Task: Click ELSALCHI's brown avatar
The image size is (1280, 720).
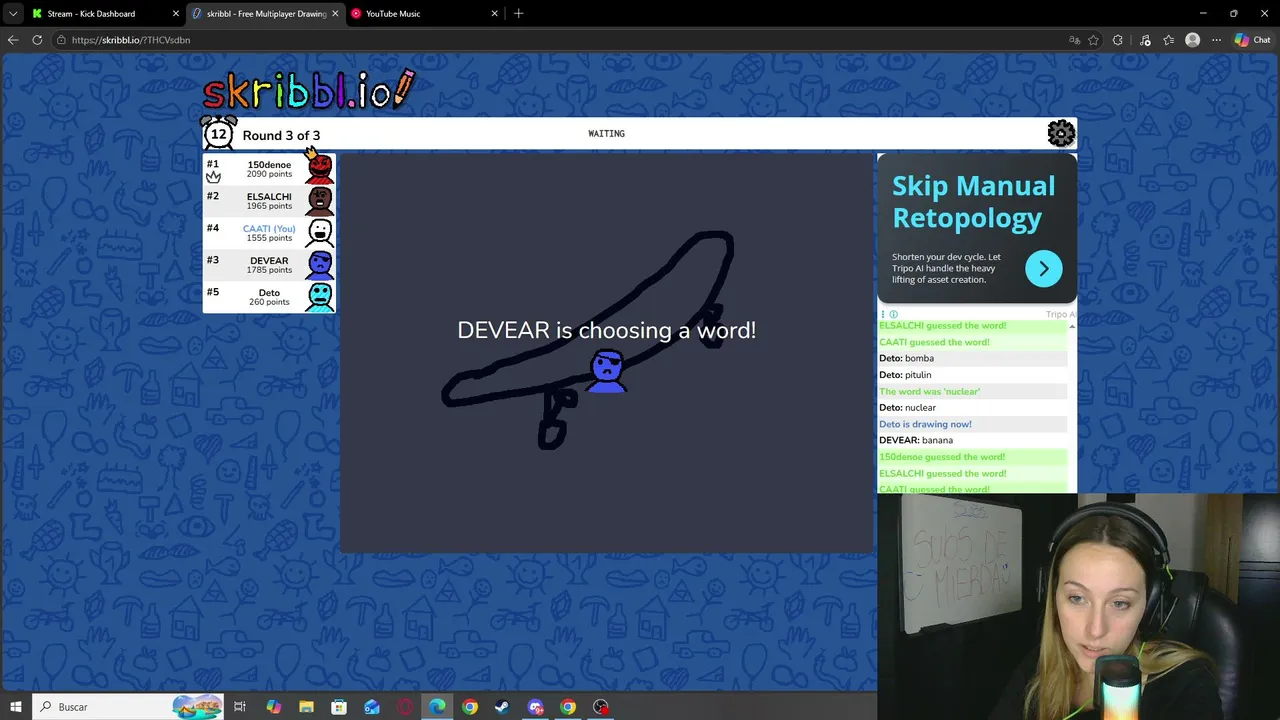Action: tap(319, 201)
